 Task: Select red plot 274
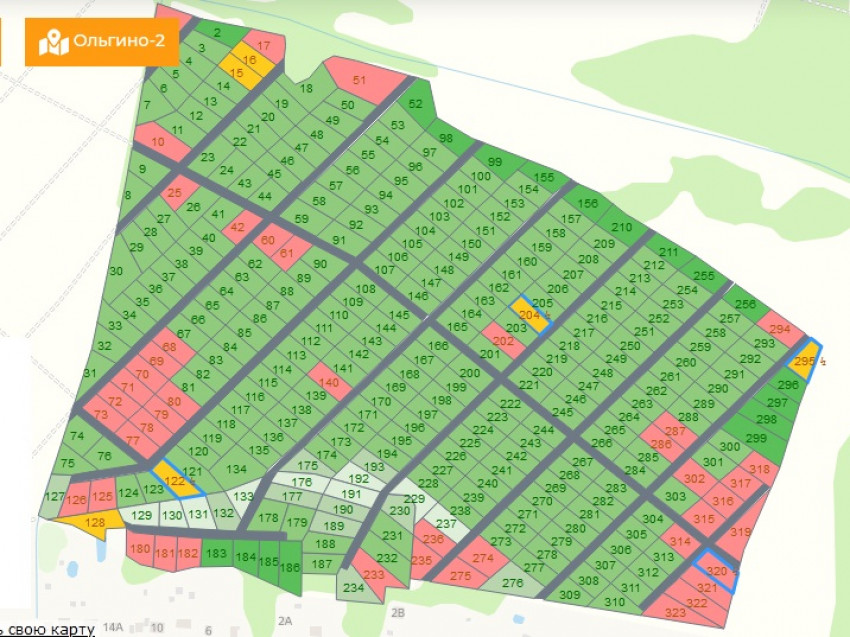[484, 558]
